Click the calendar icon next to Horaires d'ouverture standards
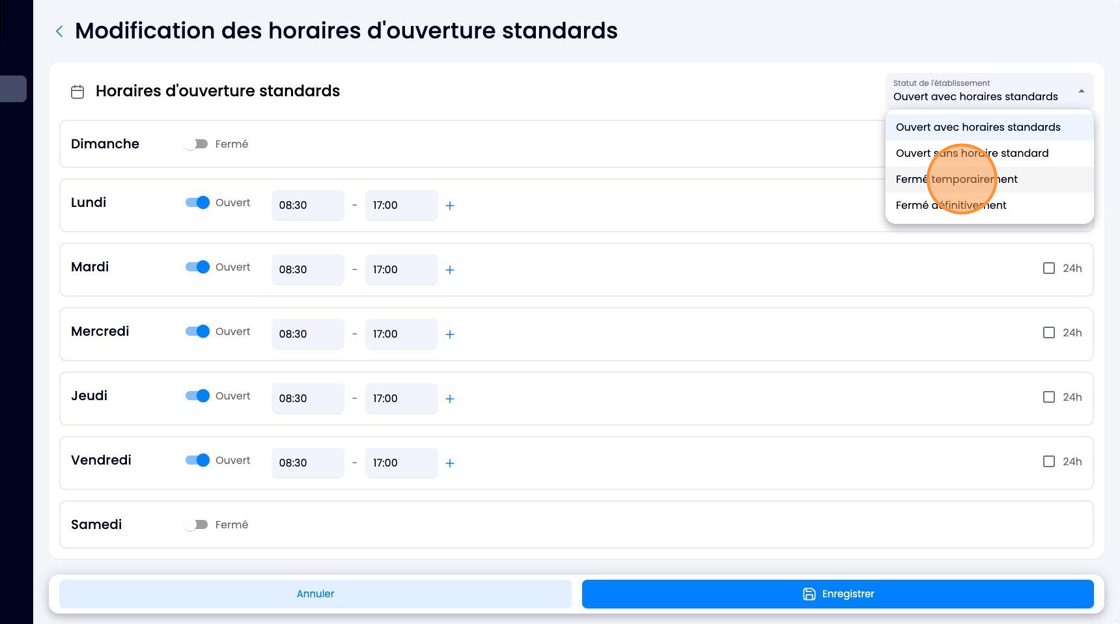This screenshot has height=624, width=1120. [x=78, y=91]
